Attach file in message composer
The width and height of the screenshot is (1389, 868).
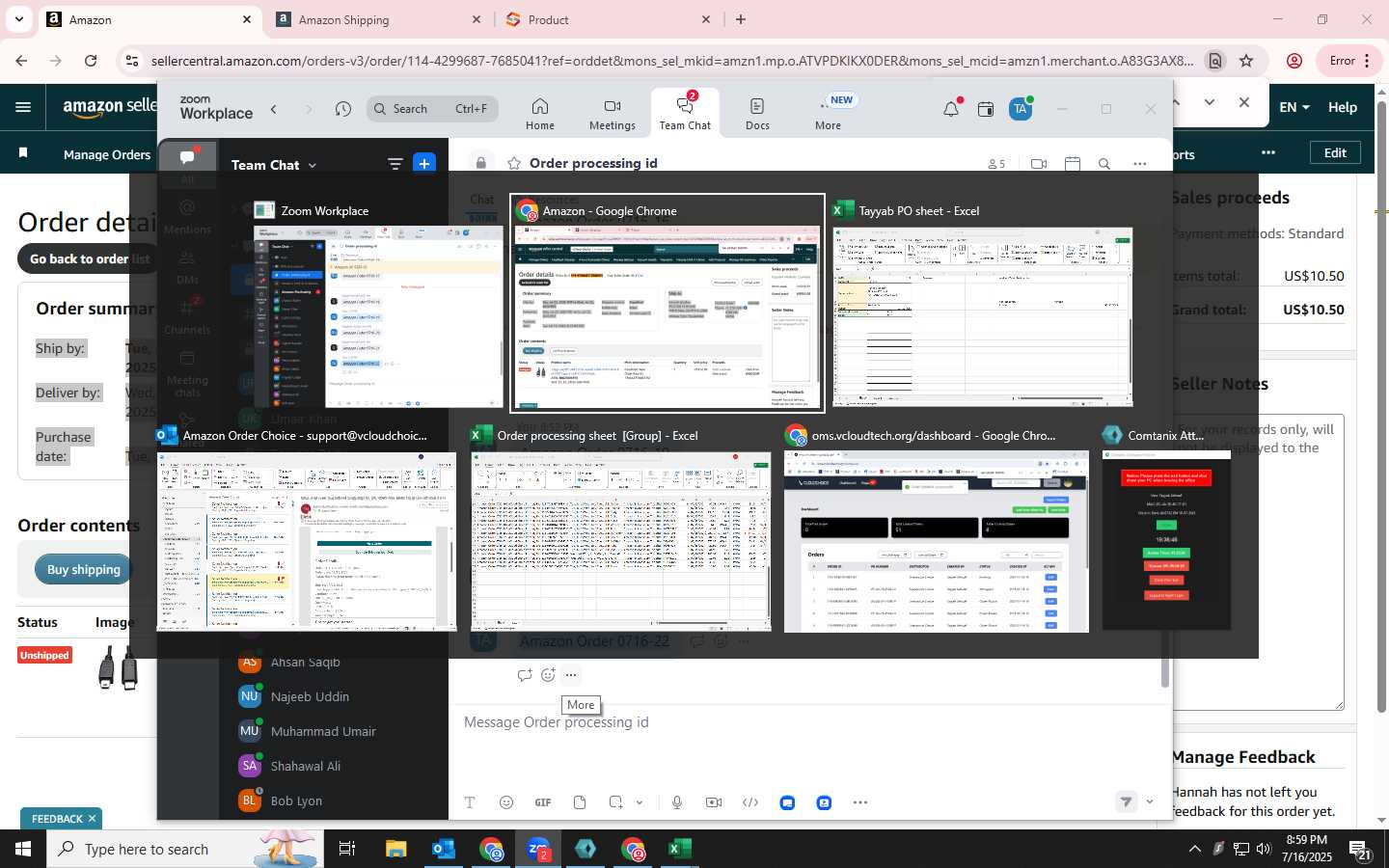click(580, 802)
